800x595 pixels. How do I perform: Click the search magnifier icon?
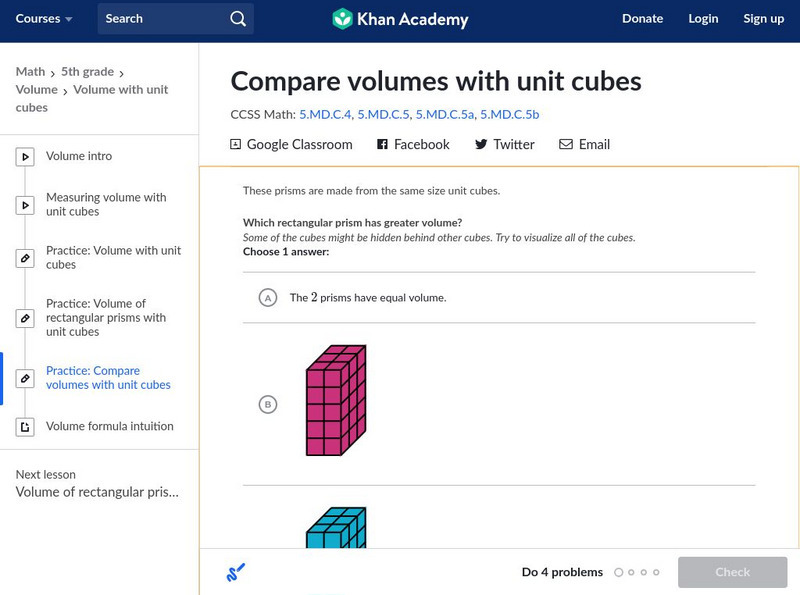point(237,19)
